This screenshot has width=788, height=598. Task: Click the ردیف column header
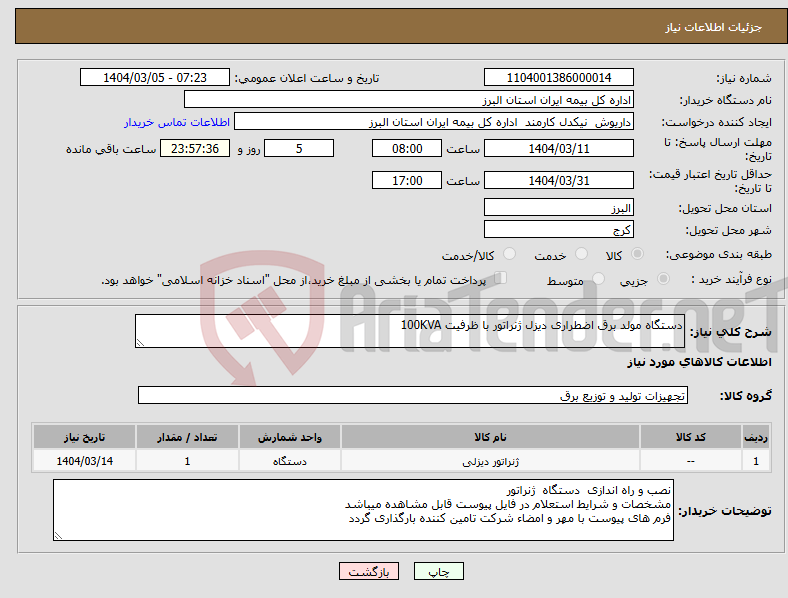point(756,437)
